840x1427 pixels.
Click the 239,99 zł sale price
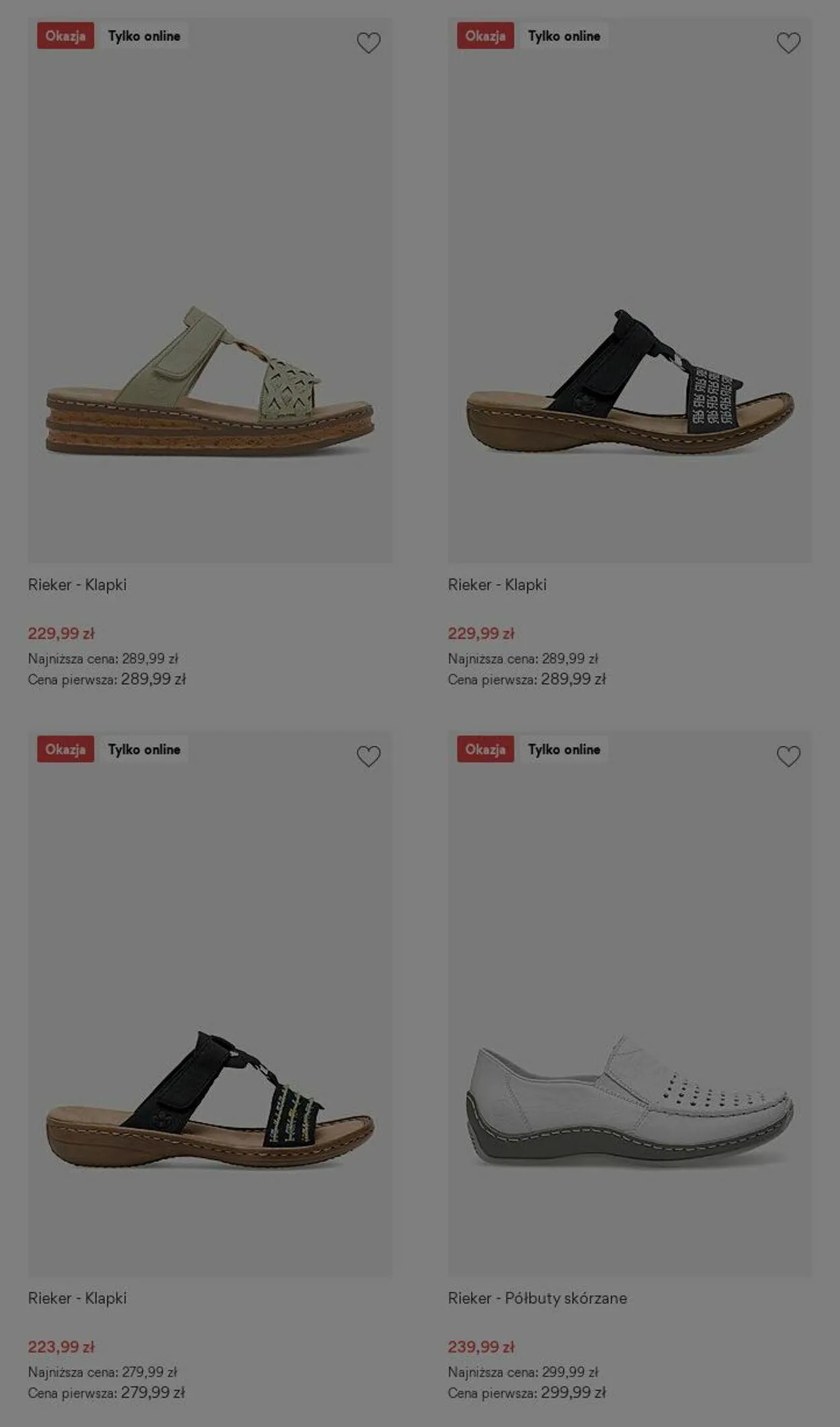pos(481,1347)
